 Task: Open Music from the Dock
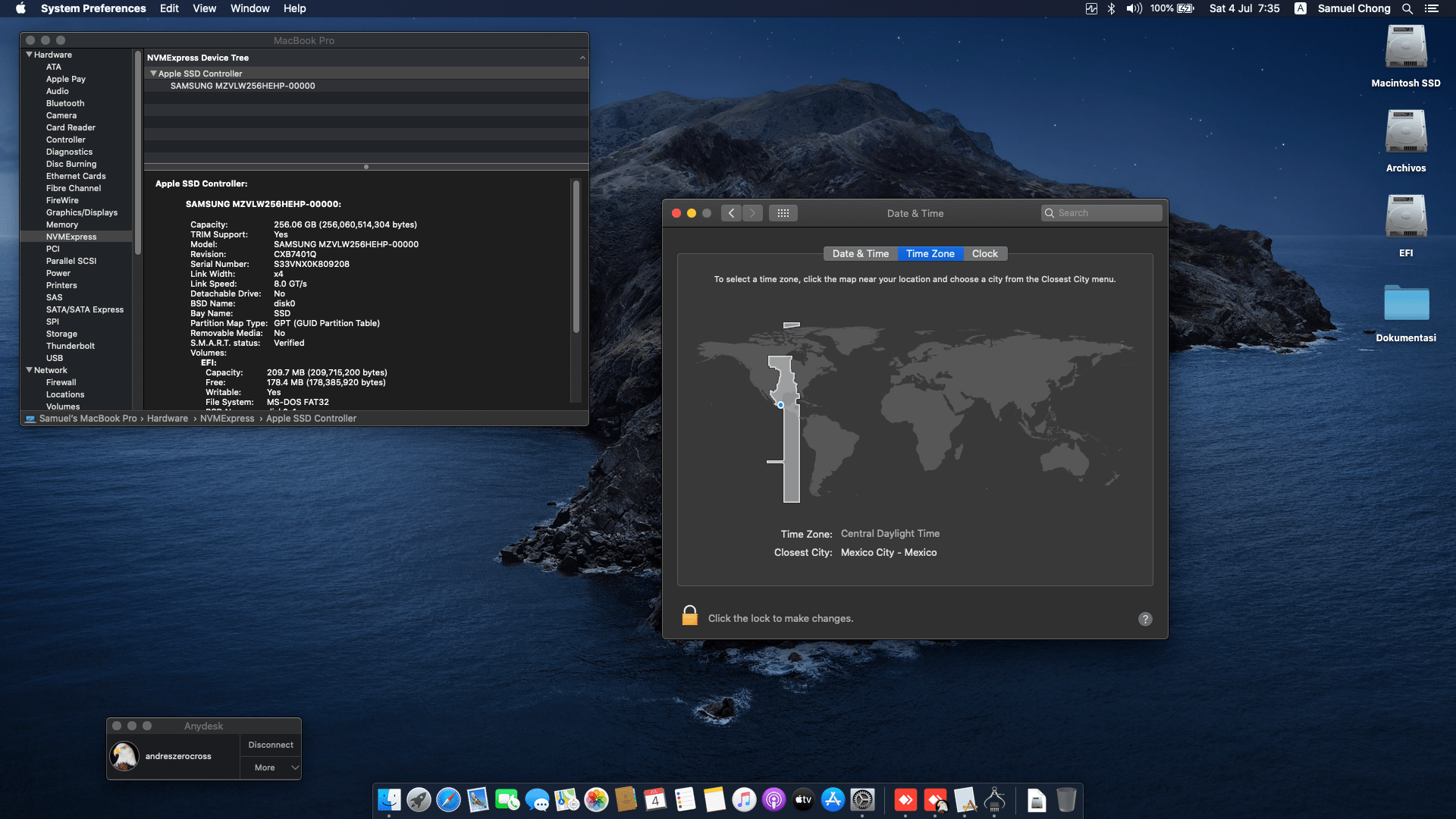pos(744,799)
